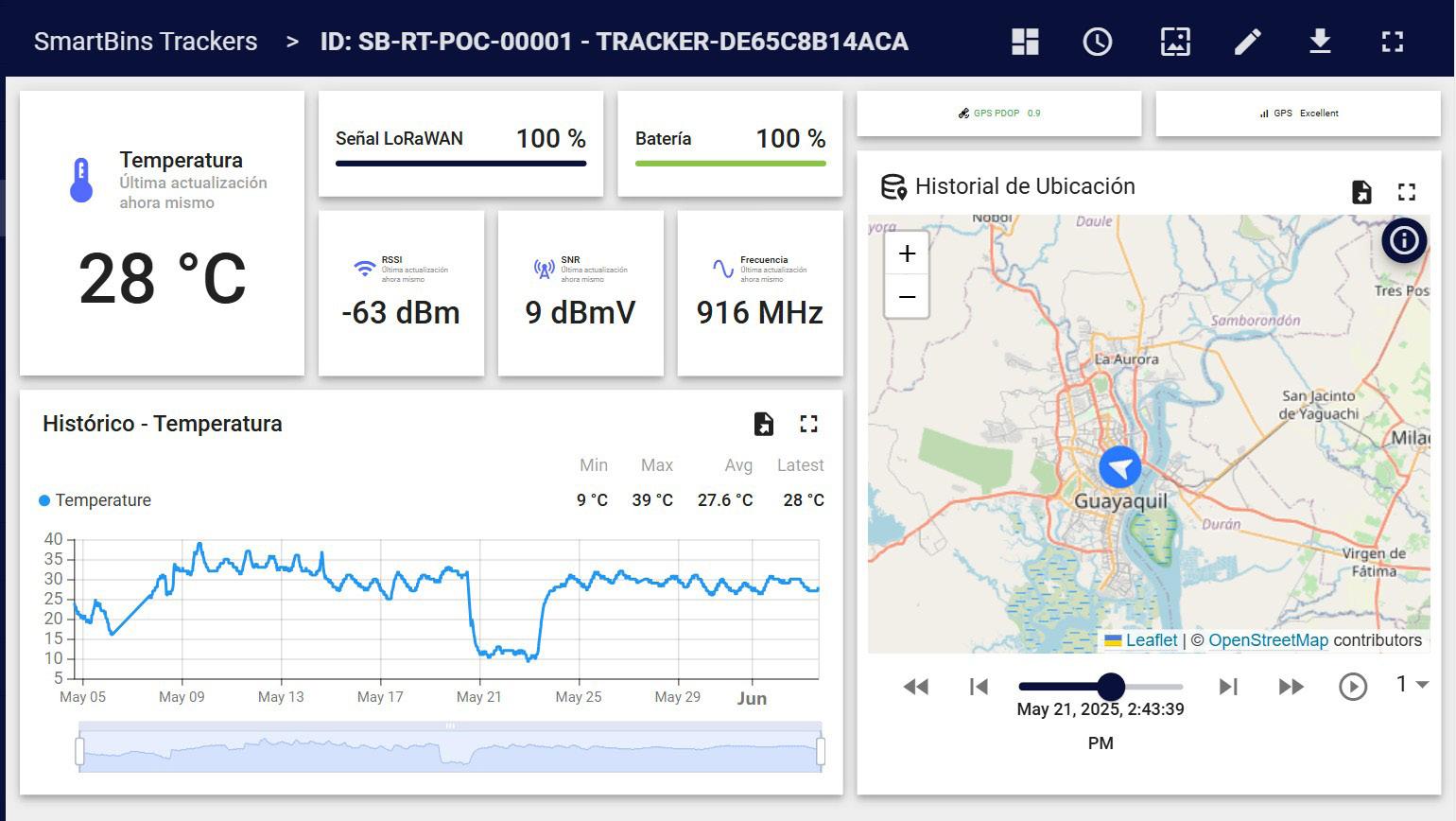Viewport: 1456px width, 821px height.
Task: Select the '28 °C' temperature reading
Action: pos(163,279)
